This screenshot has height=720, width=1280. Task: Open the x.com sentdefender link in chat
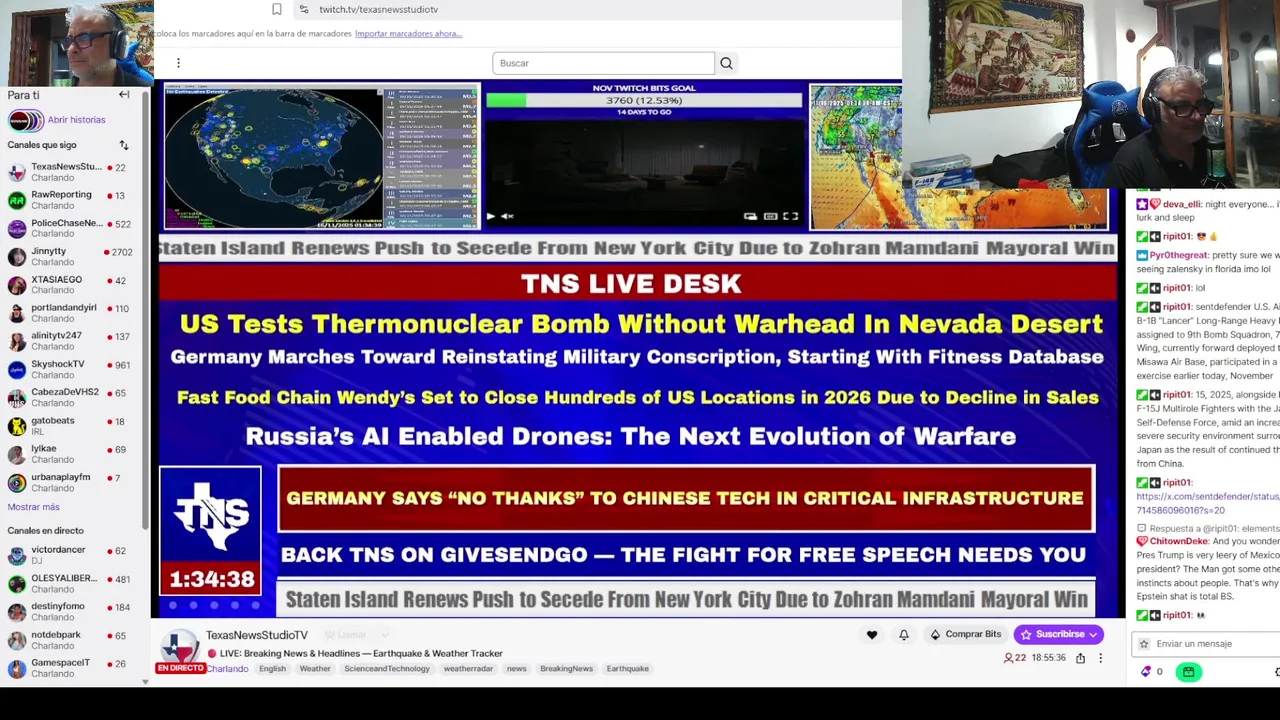[1208, 503]
